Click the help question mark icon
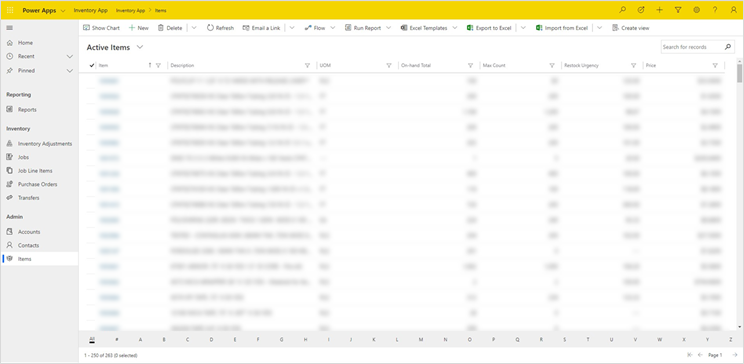This screenshot has height=364, width=744. (x=715, y=10)
